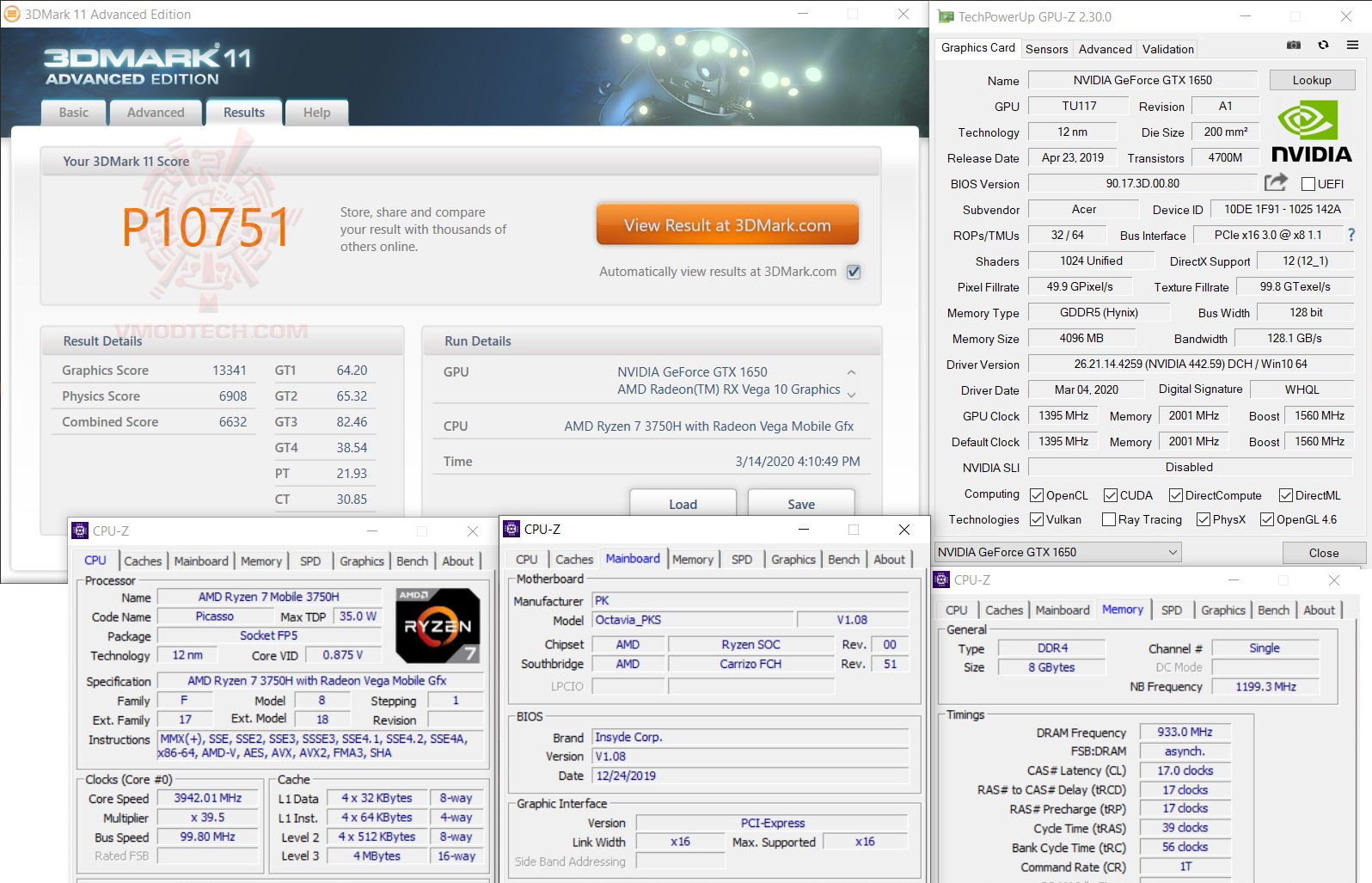Open About tab in CPU-Z Mainboard window
Screen dimensions: 1372x883
[x=889, y=560]
